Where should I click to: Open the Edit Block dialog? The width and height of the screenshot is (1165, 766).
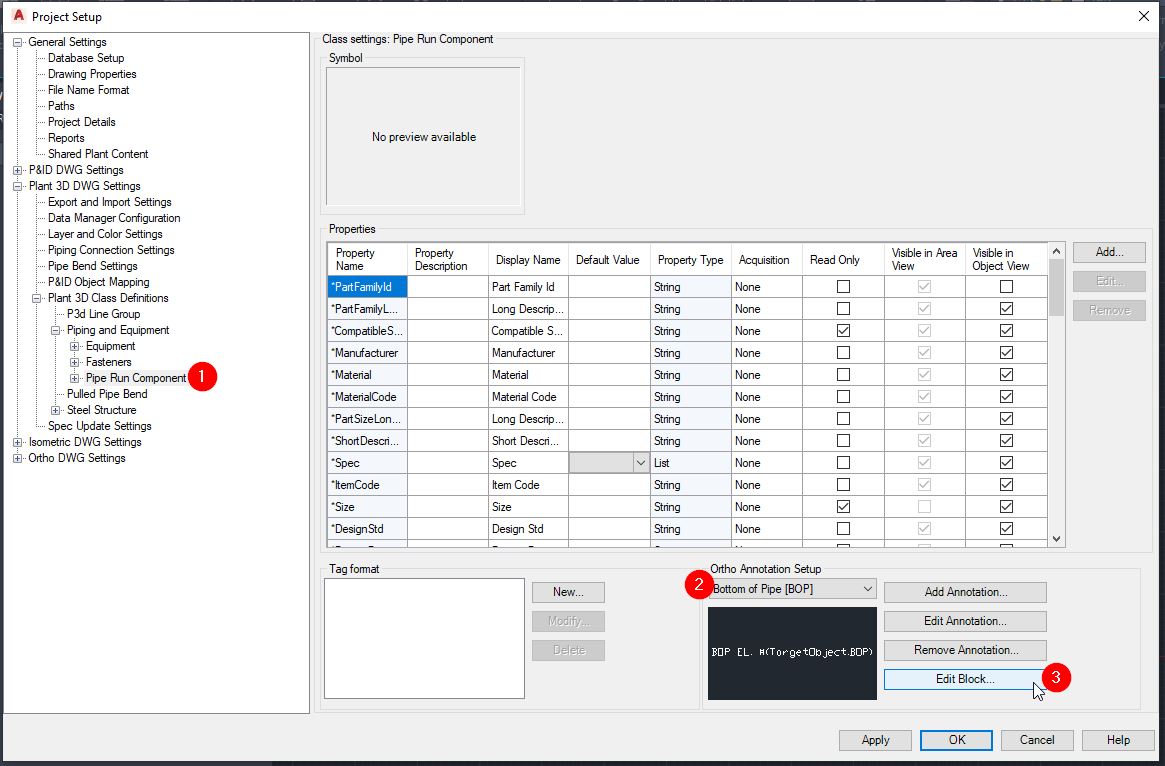pos(964,679)
